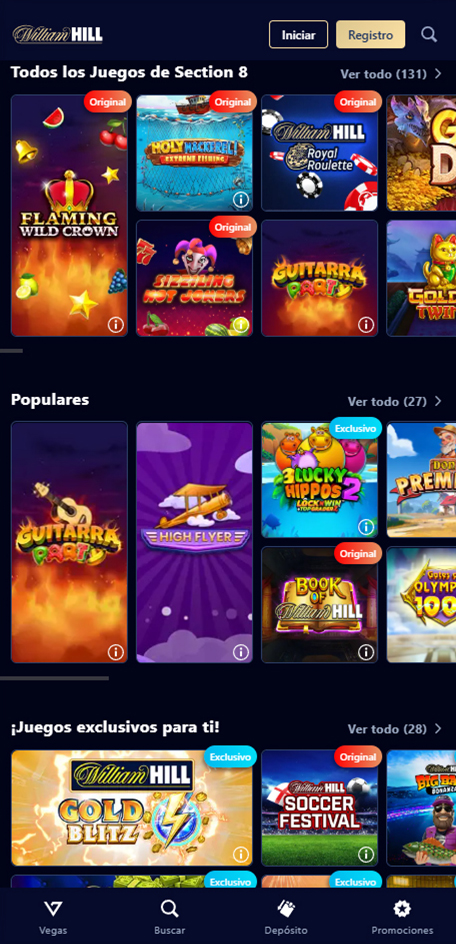456x944 pixels.
Task: Expand Ver todo (27) in Populares
Action: 395,401
